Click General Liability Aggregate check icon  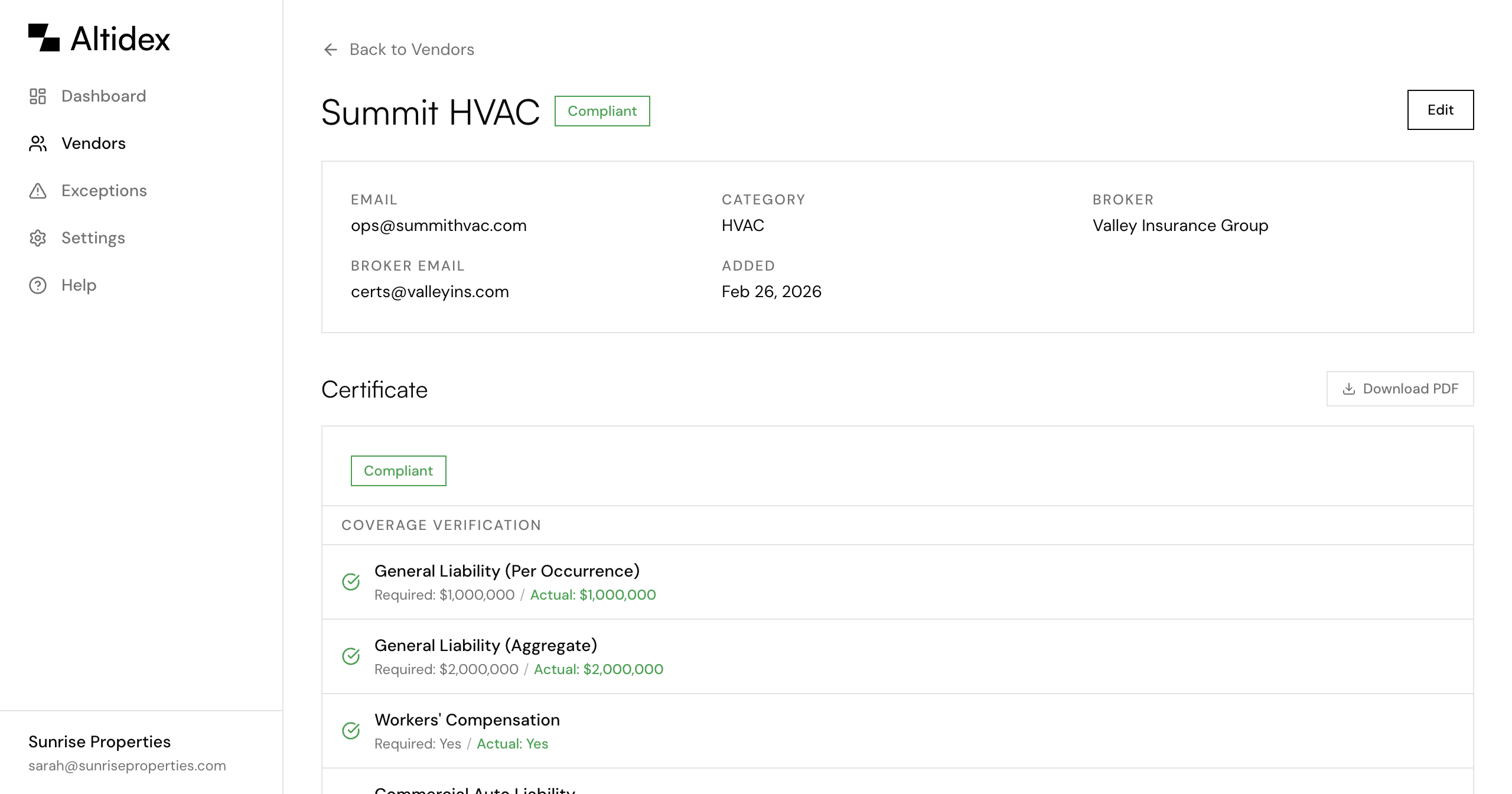click(351, 656)
